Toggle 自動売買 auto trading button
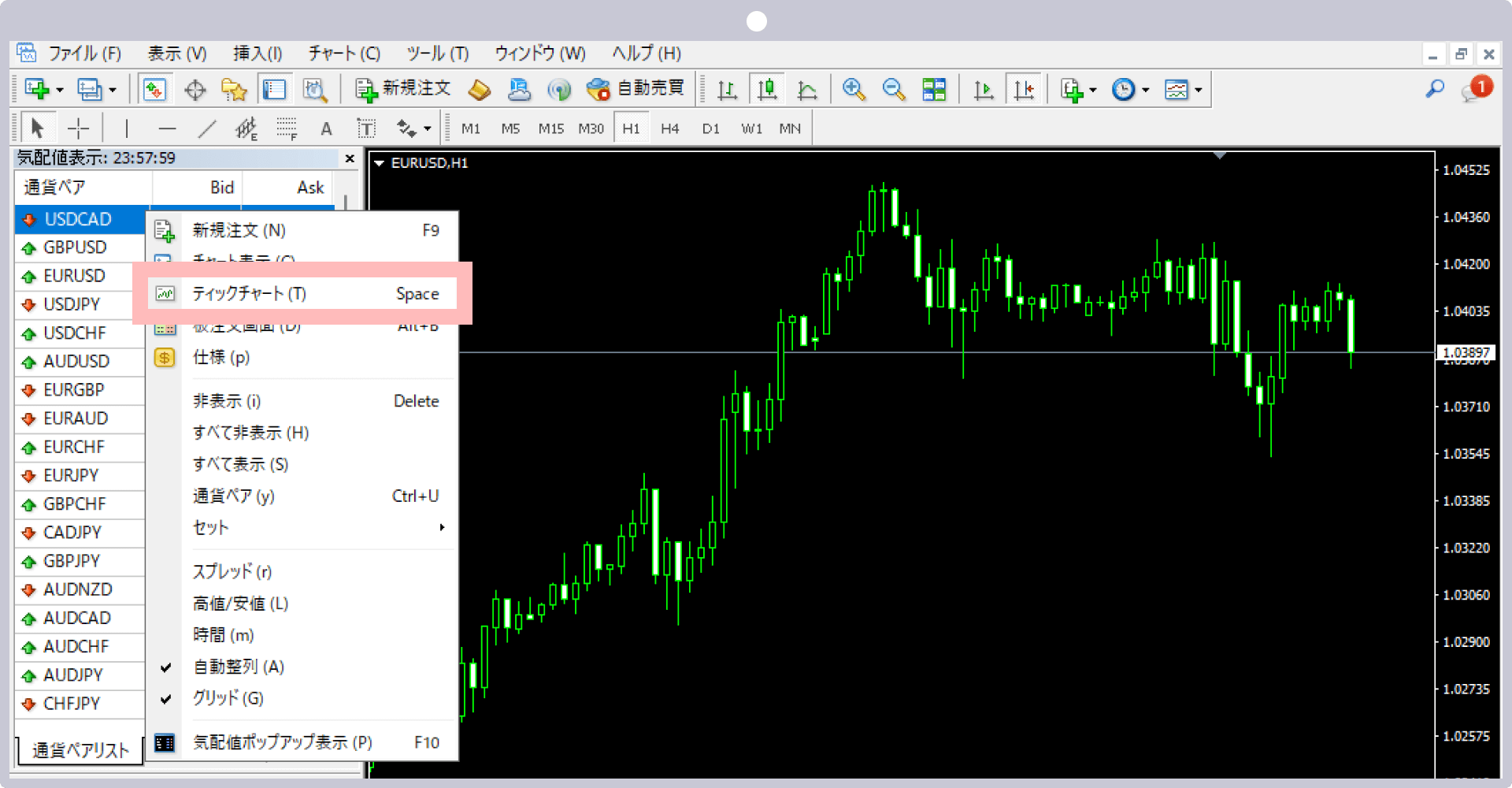 [635, 89]
